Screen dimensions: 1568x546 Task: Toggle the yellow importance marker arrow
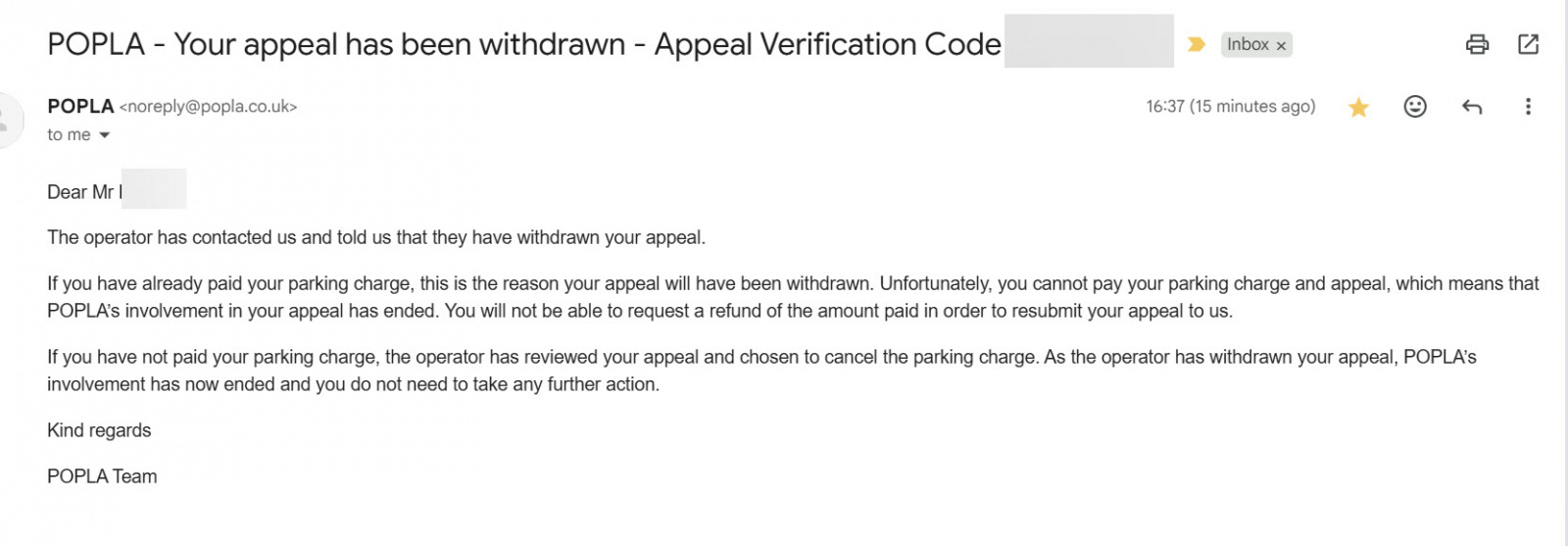(x=1197, y=44)
